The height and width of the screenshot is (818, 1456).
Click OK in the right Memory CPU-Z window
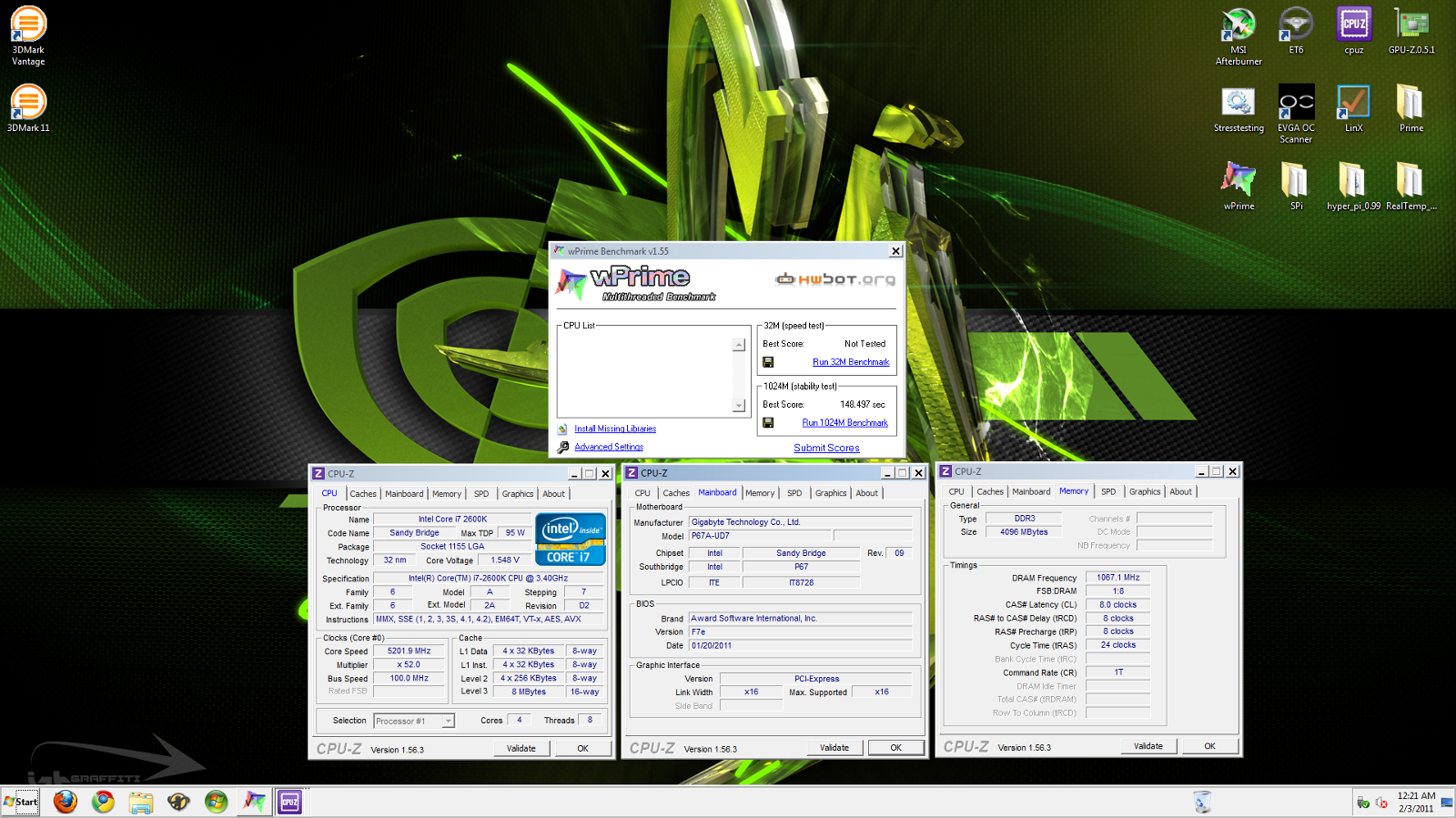point(1210,746)
